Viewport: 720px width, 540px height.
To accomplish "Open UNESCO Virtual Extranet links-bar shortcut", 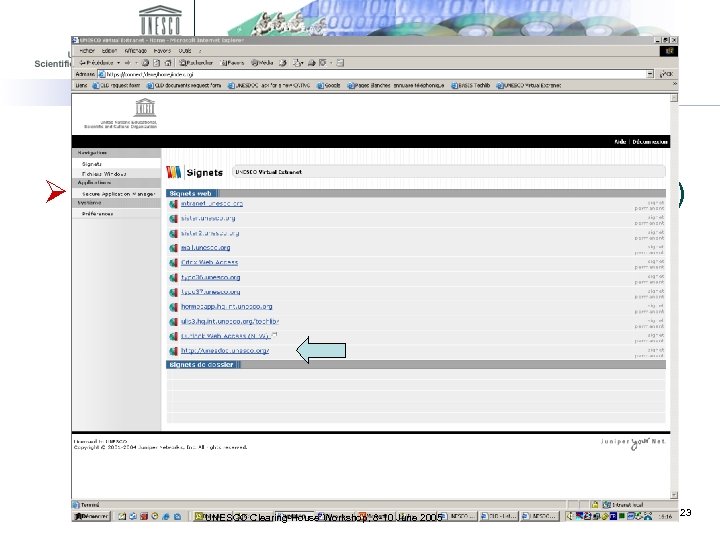I will 529,85.
